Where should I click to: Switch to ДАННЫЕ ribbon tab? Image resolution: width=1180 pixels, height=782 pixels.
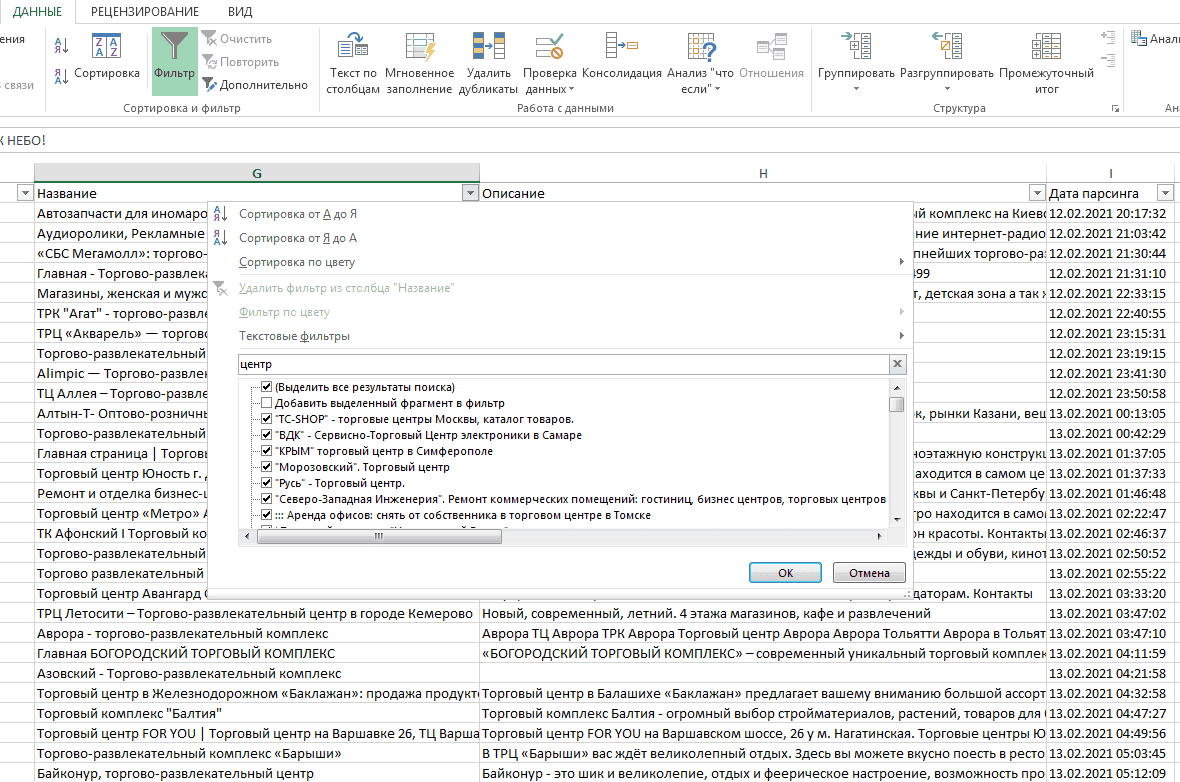[x=37, y=11]
